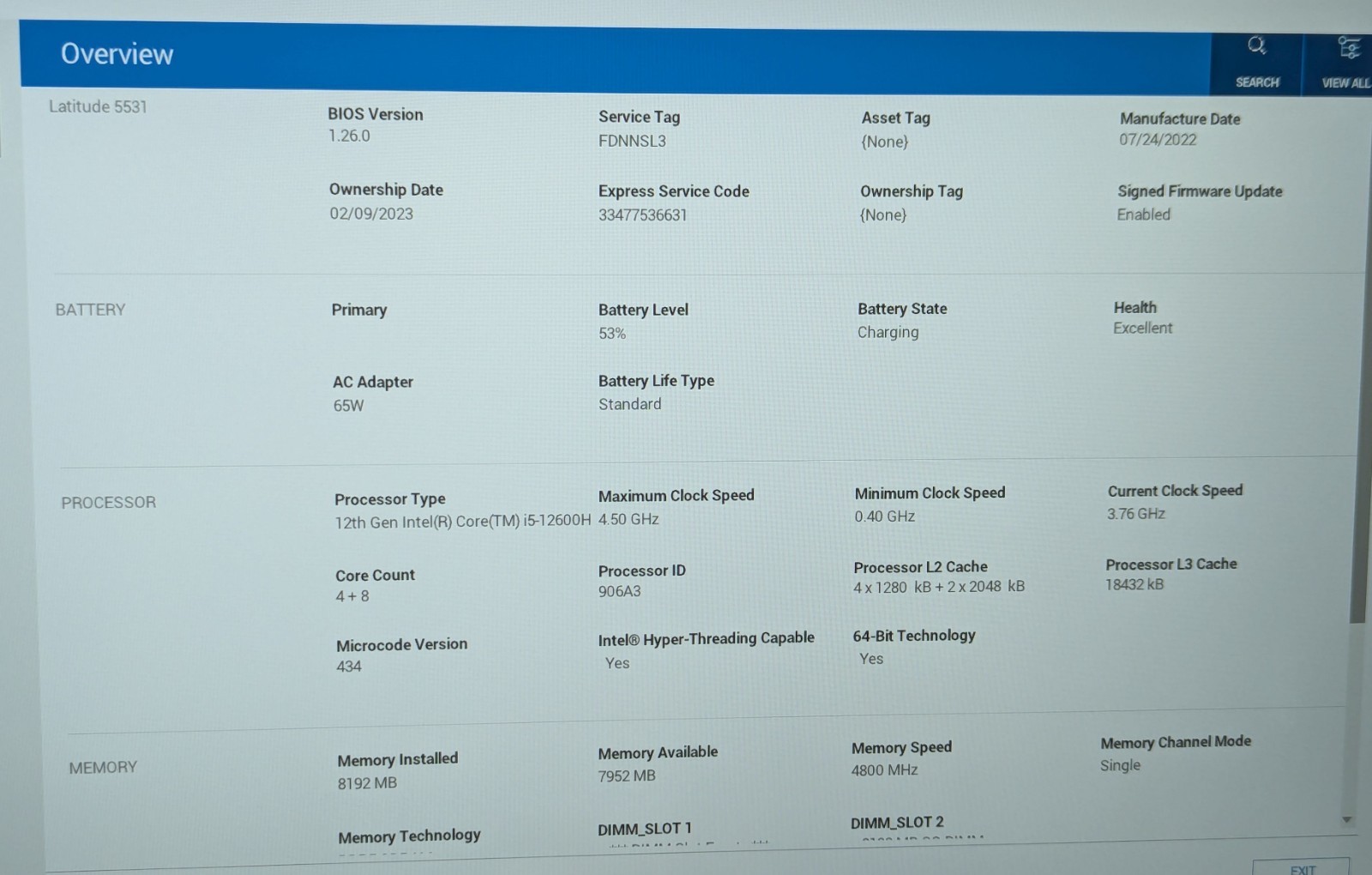Screen dimensions: 1372x875
Task: Click the Battery State Charging value
Action: (x=888, y=332)
